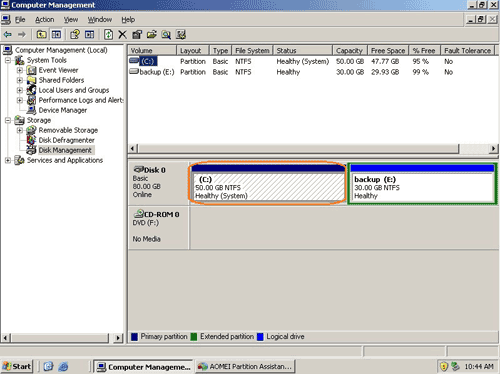
Task: Click the last toolbar icon with checkmark
Action: [181, 34]
